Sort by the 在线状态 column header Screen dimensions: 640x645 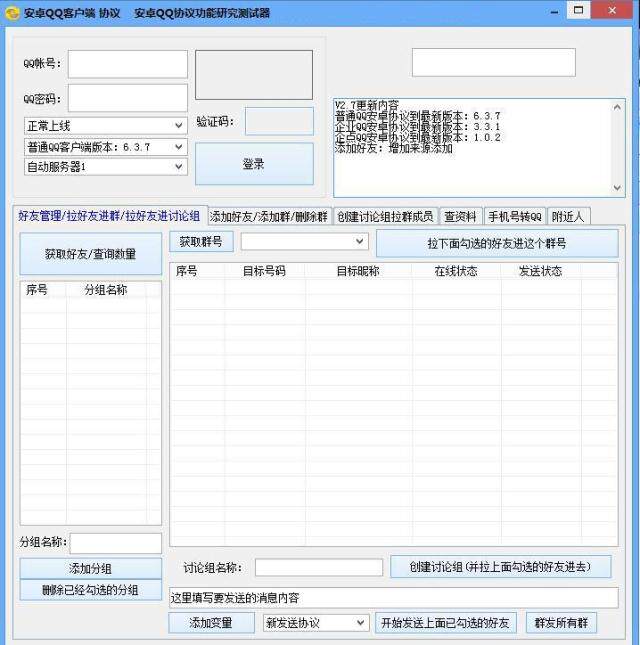pos(456,271)
